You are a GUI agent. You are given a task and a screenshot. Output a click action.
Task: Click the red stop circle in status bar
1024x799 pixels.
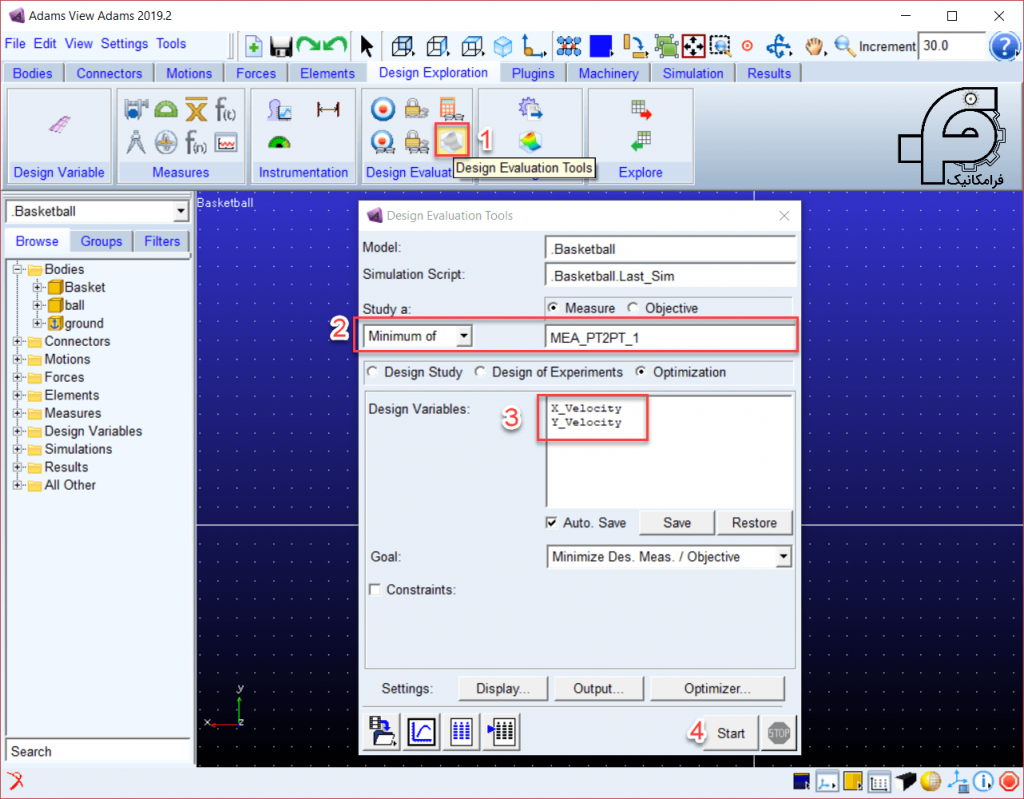pos(1009,781)
